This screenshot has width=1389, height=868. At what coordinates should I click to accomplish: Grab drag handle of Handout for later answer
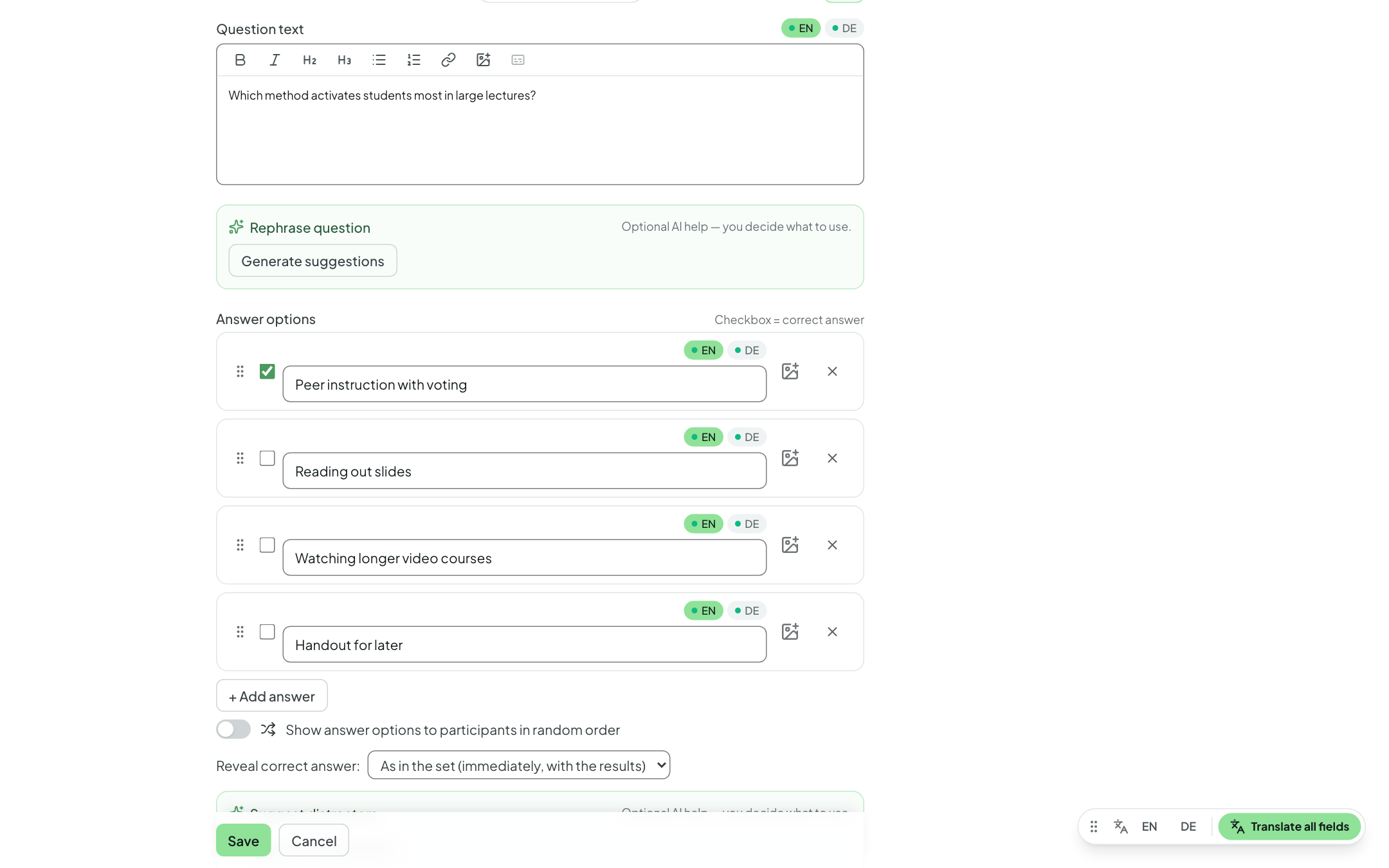tap(240, 631)
